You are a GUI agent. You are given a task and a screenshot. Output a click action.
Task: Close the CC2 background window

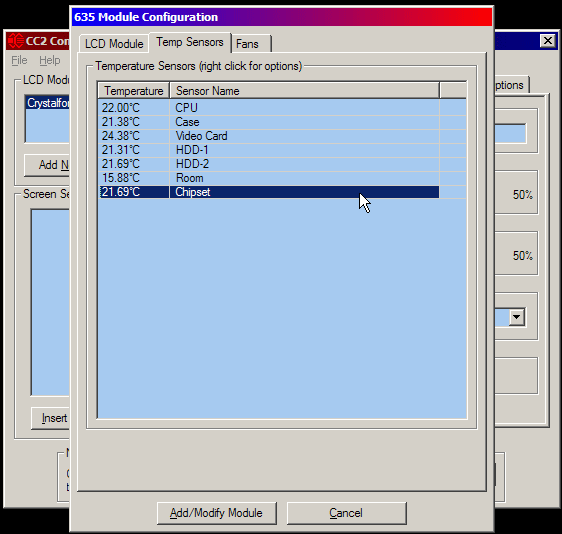[548, 40]
